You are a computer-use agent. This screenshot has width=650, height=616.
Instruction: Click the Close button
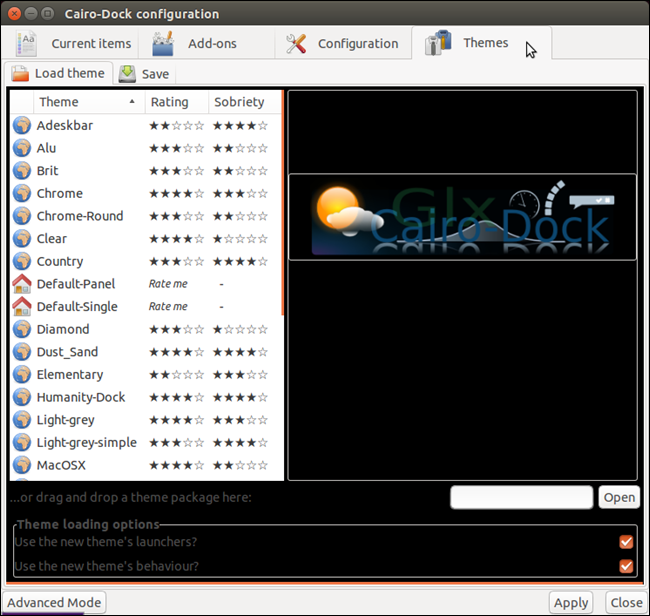click(626, 602)
